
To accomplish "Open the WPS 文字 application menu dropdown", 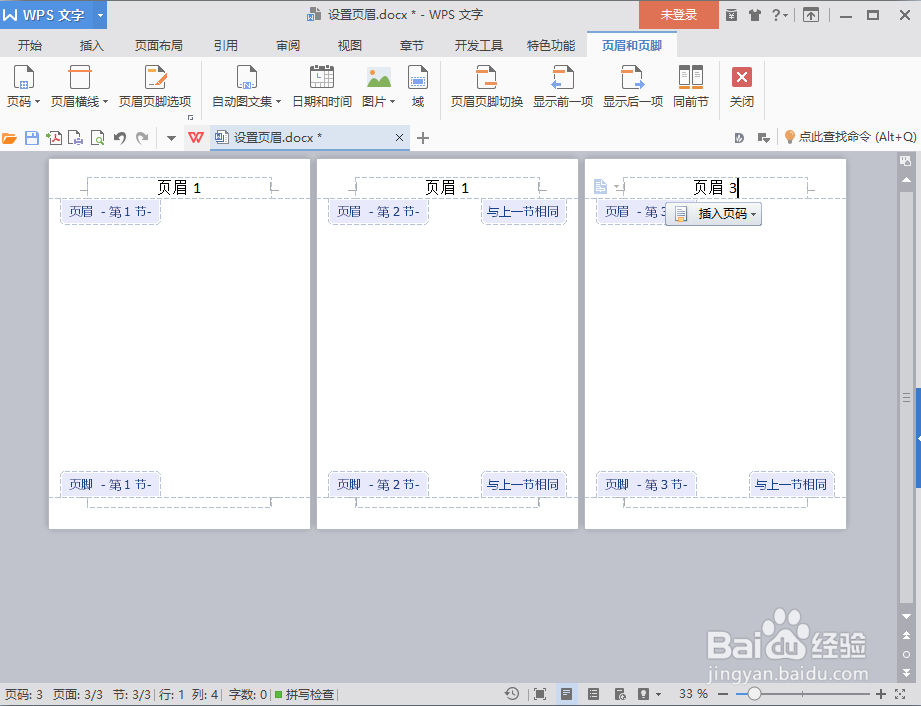I will point(100,15).
